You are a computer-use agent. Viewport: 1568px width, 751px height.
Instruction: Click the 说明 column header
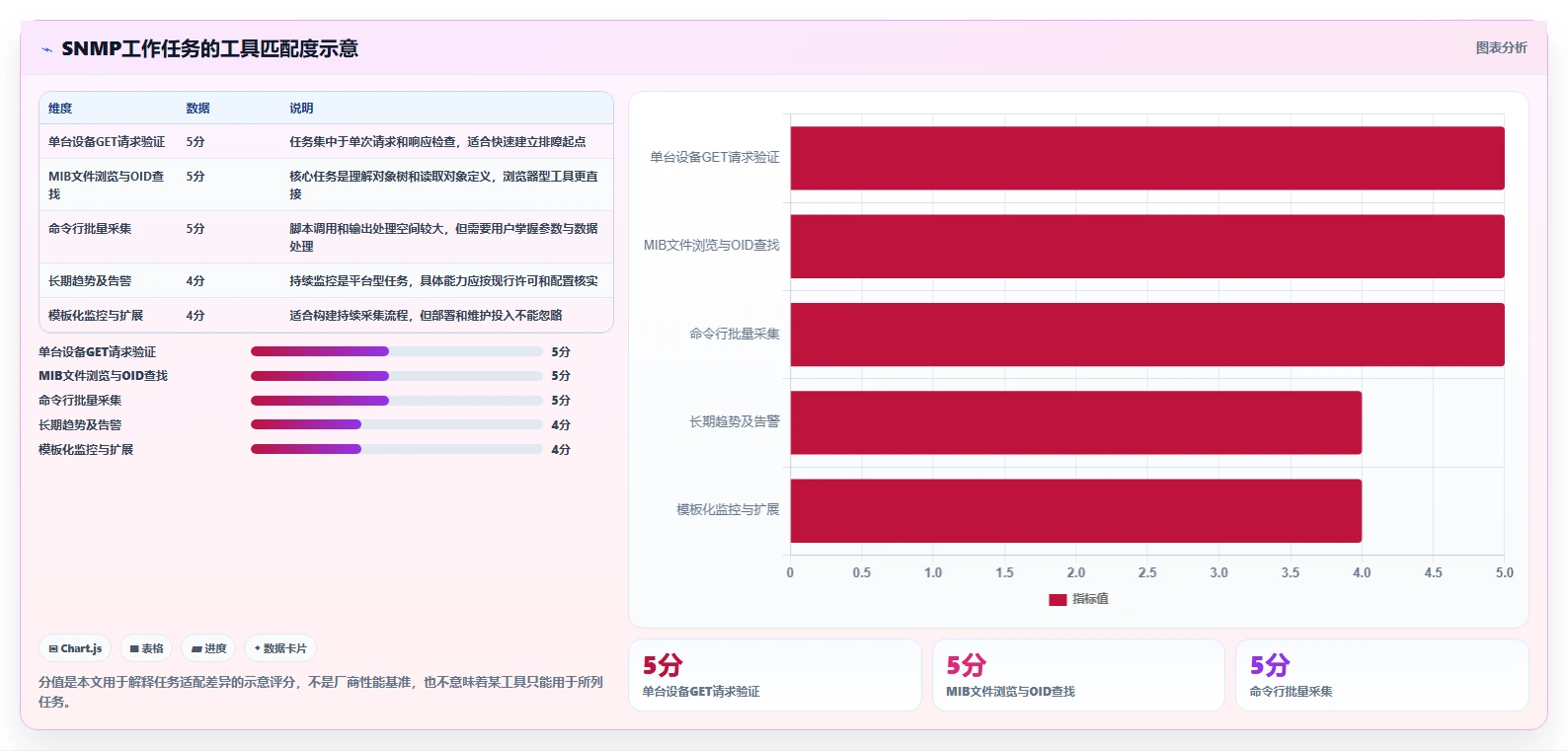pos(301,109)
